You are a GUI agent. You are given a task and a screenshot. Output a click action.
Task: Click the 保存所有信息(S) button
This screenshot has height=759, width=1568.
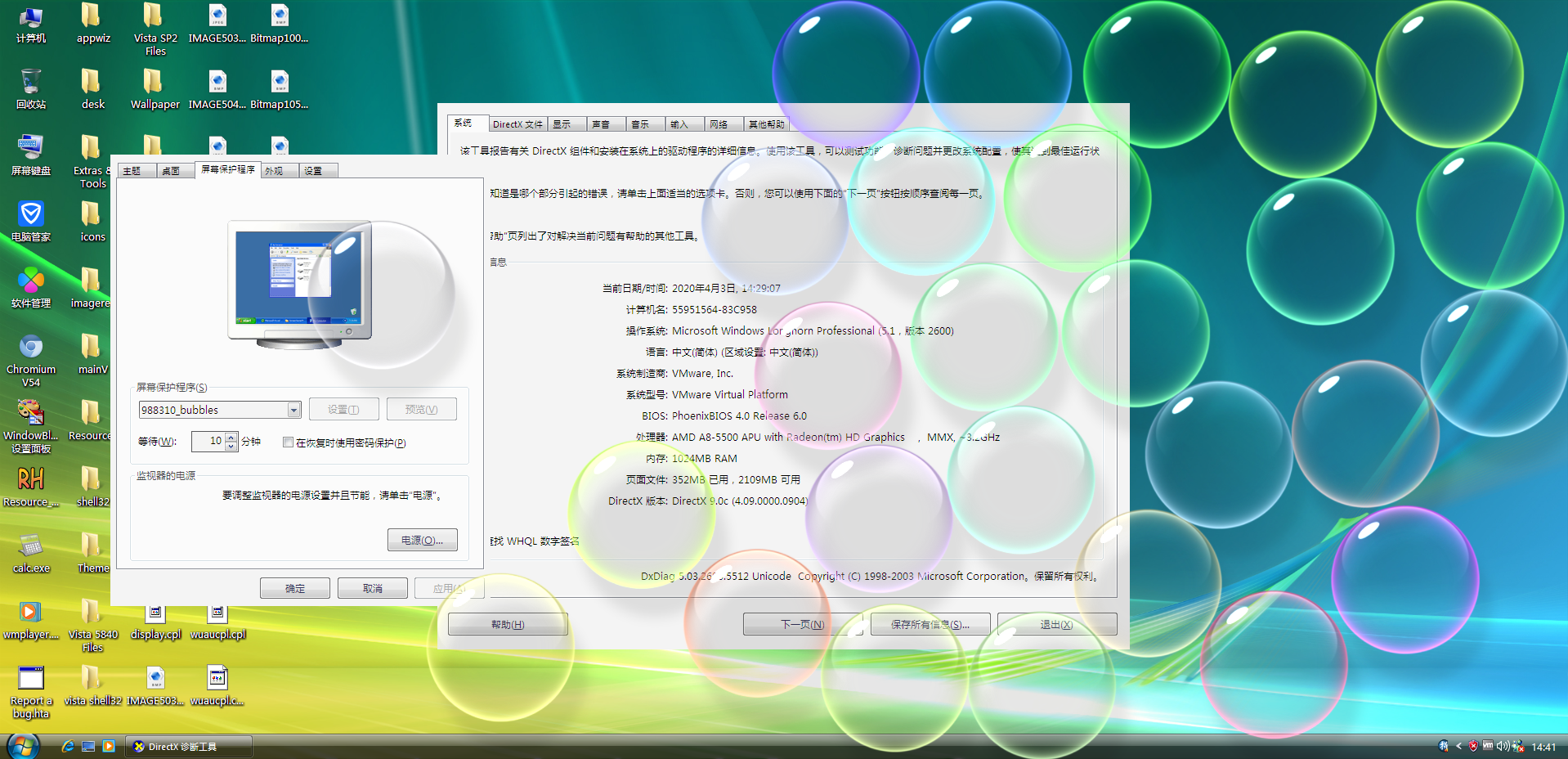930,623
